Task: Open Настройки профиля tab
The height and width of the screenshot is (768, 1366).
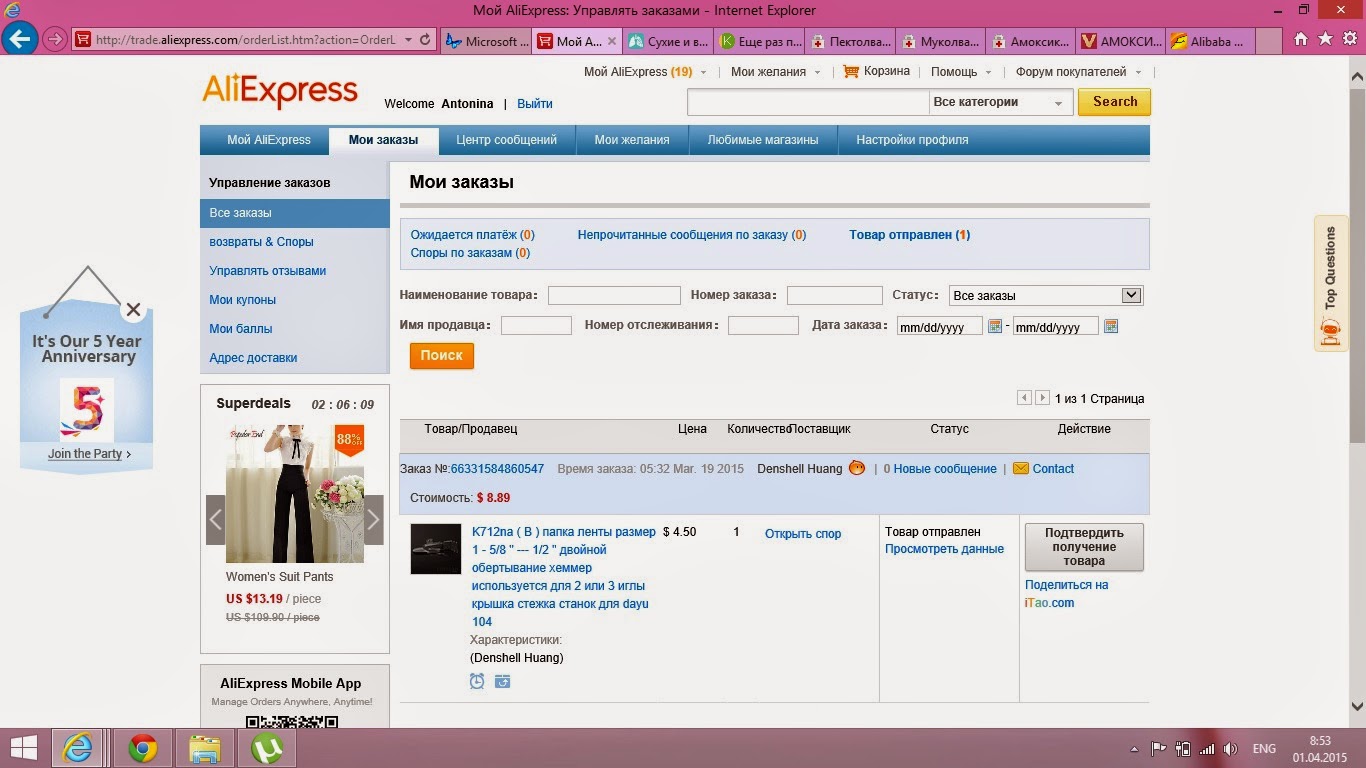Action: point(912,140)
